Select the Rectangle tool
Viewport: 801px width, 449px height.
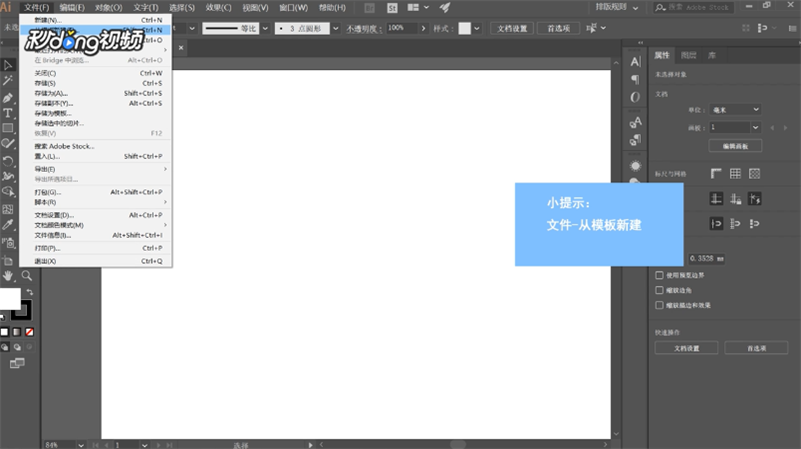pos(8,128)
